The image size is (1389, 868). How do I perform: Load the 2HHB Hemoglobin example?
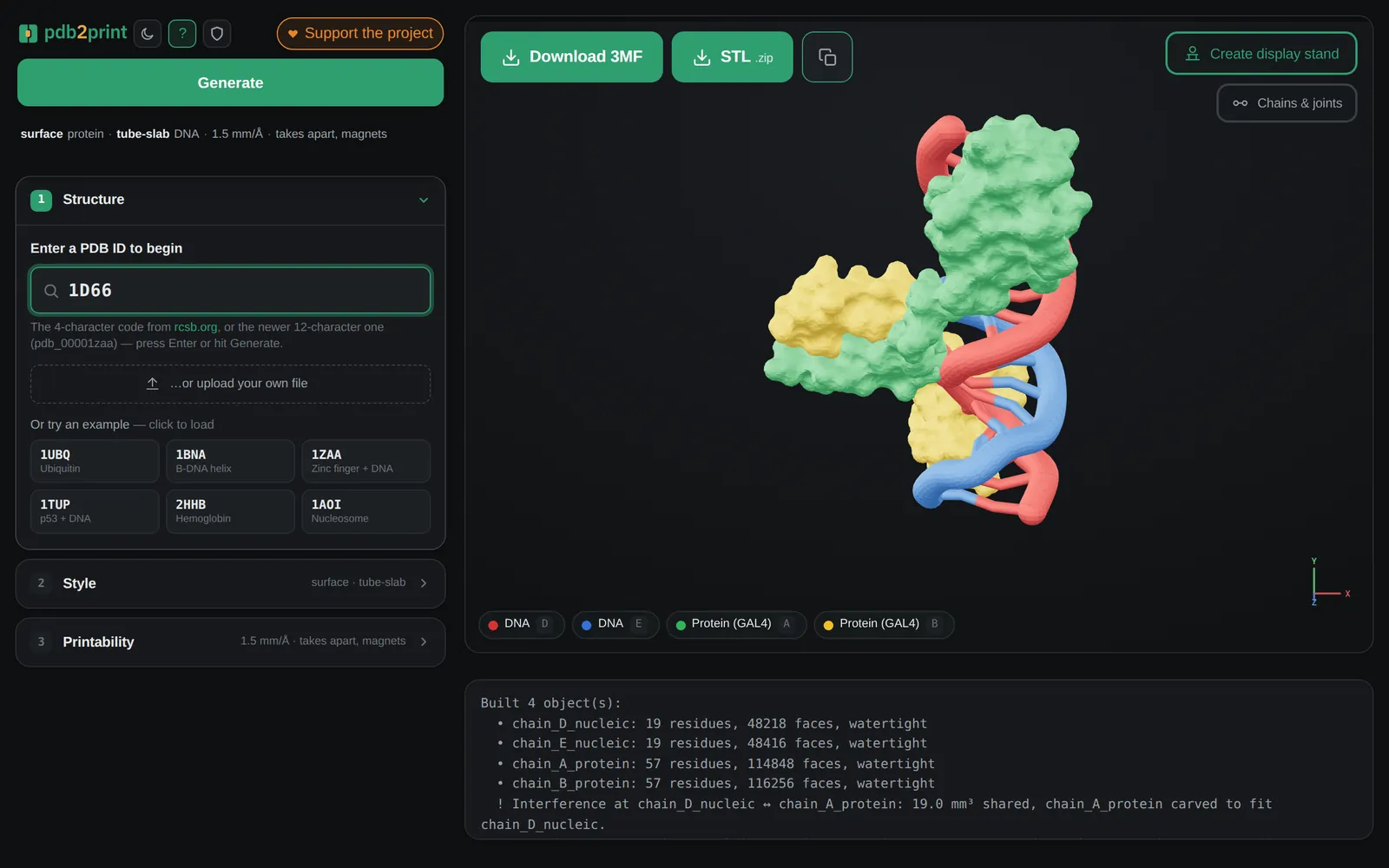230,511
